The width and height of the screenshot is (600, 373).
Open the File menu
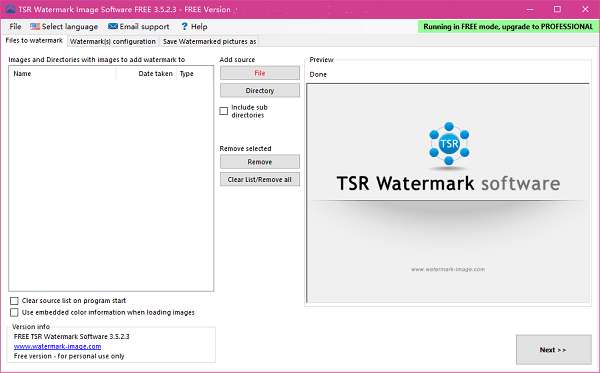[15, 26]
